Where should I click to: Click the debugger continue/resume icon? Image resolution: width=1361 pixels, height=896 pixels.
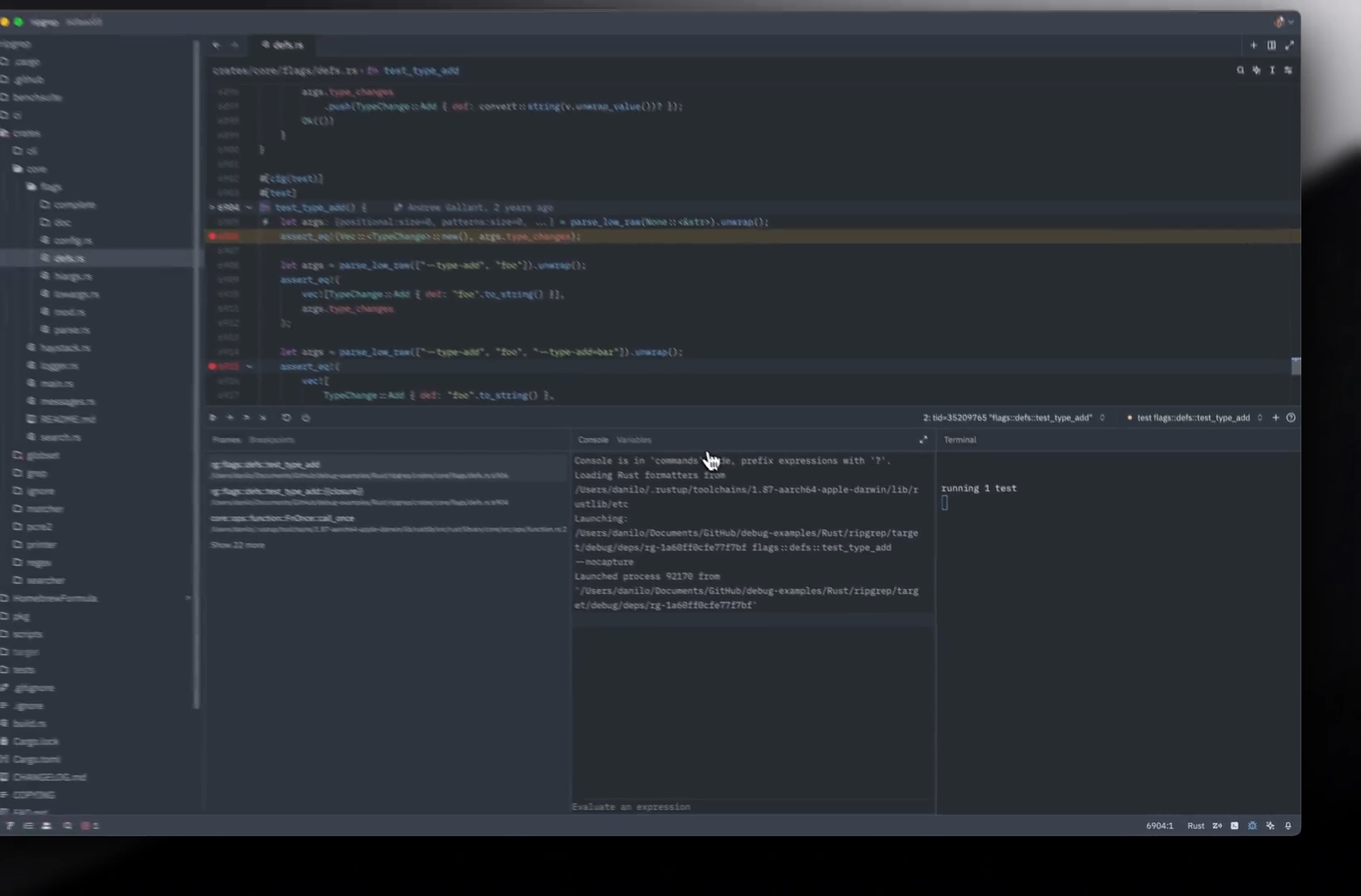(213, 418)
